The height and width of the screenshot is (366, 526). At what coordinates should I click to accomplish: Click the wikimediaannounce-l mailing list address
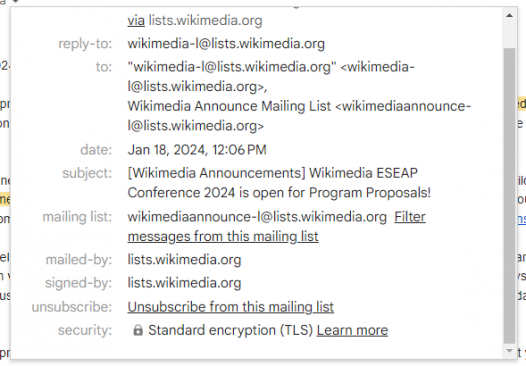coord(257,217)
